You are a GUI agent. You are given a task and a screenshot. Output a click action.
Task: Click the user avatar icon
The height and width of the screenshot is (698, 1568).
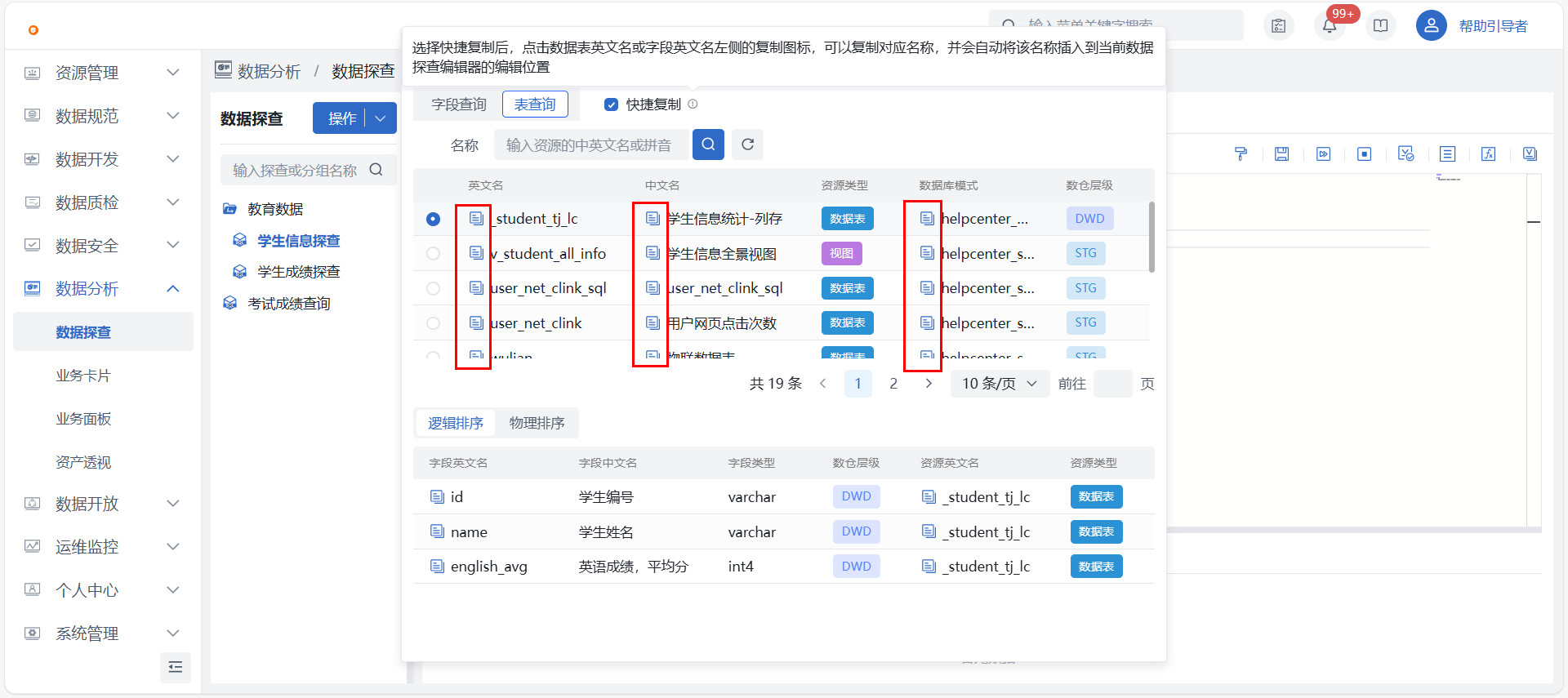tap(1432, 26)
